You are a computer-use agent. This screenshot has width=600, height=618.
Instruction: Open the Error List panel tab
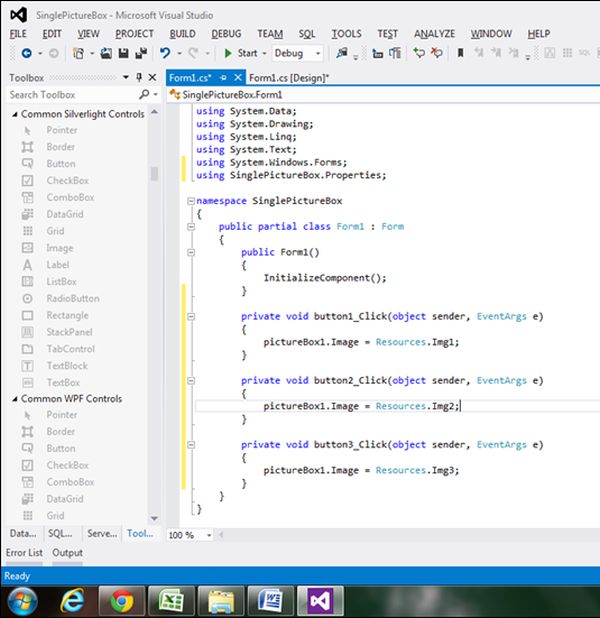pos(24,552)
